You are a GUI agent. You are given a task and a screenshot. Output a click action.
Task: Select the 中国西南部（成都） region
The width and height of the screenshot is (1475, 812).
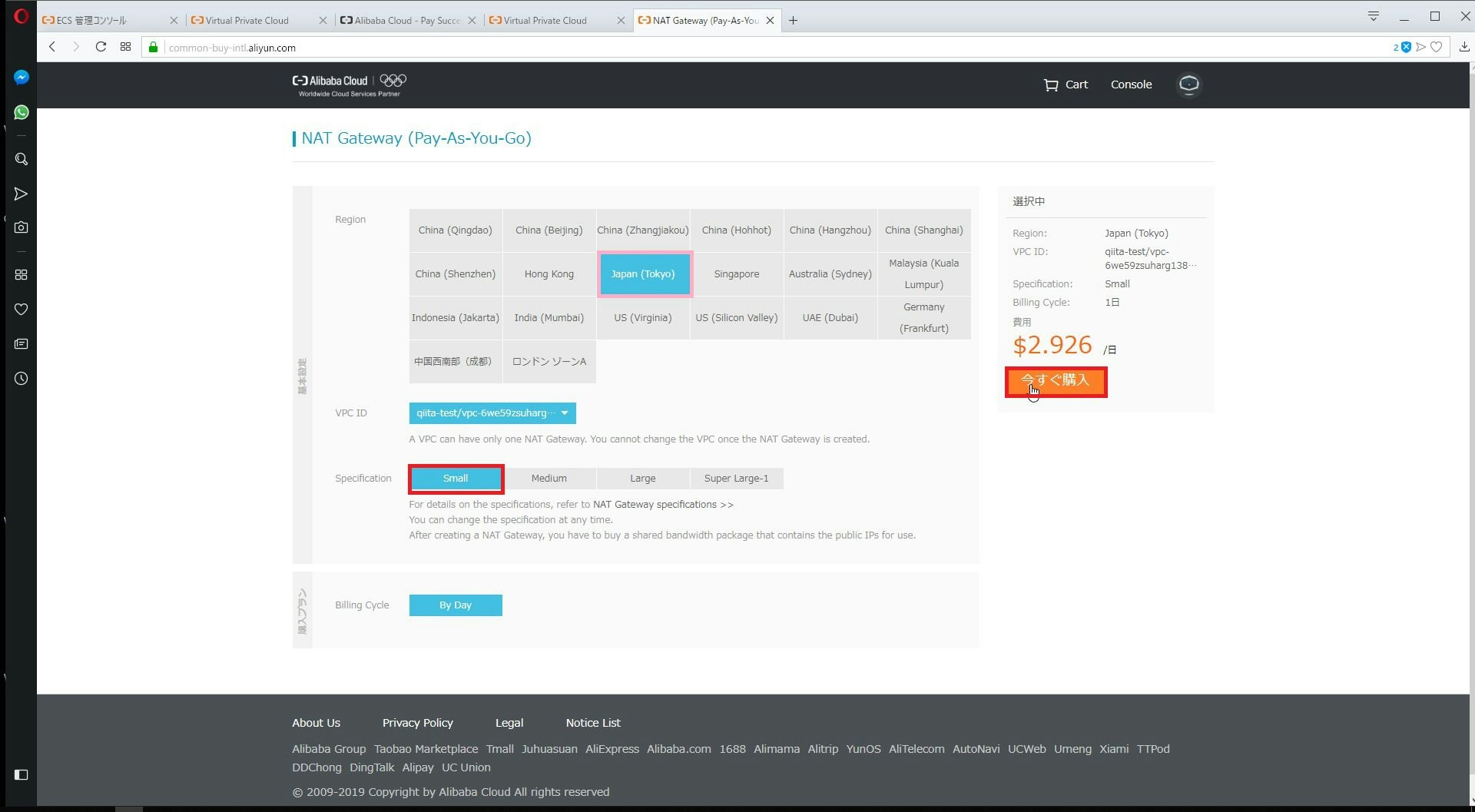click(x=456, y=362)
